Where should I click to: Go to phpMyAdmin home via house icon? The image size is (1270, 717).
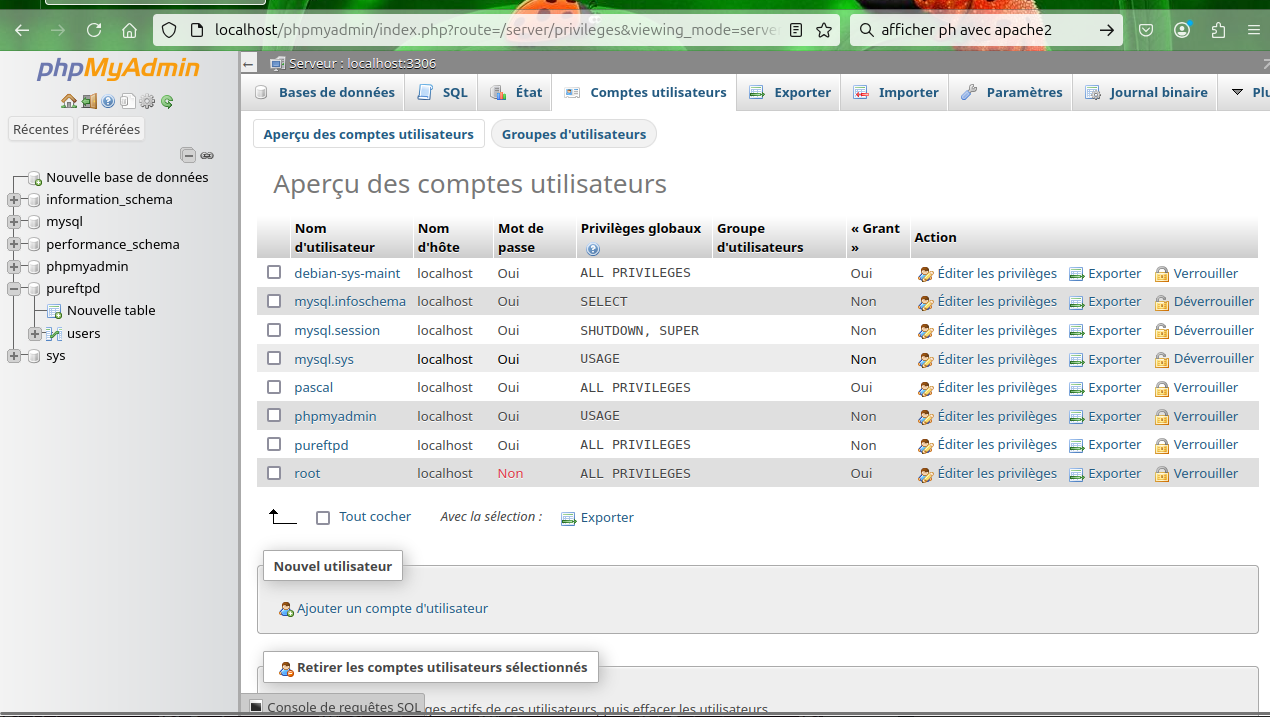click(x=68, y=101)
